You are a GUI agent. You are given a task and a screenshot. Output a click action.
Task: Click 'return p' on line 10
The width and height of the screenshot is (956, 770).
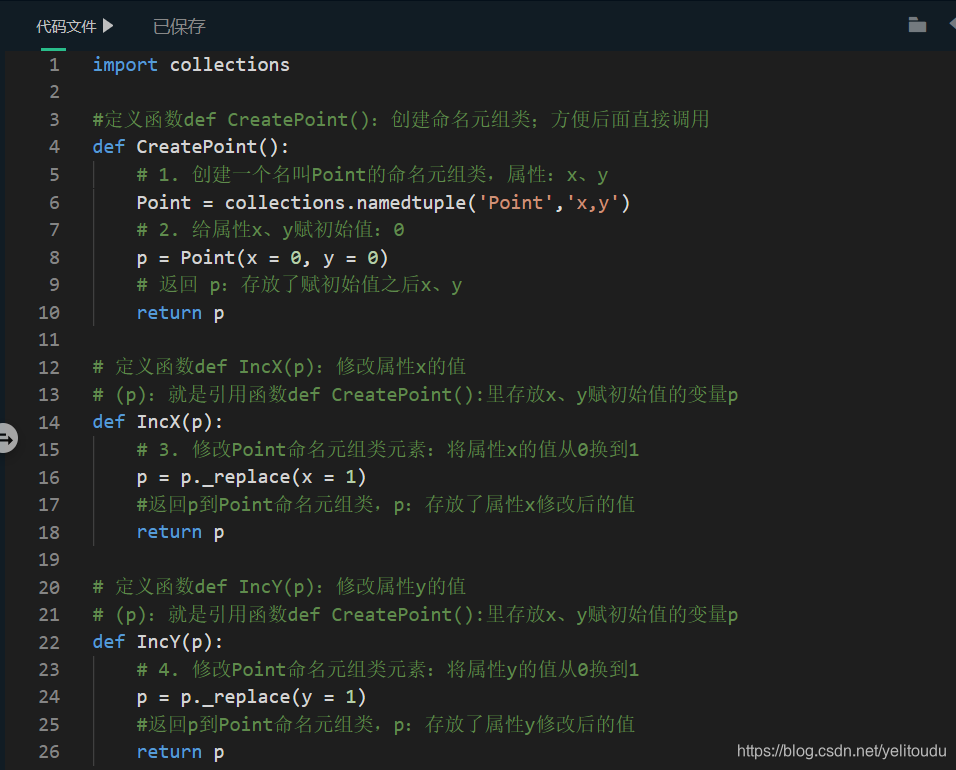tap(180, 313)
